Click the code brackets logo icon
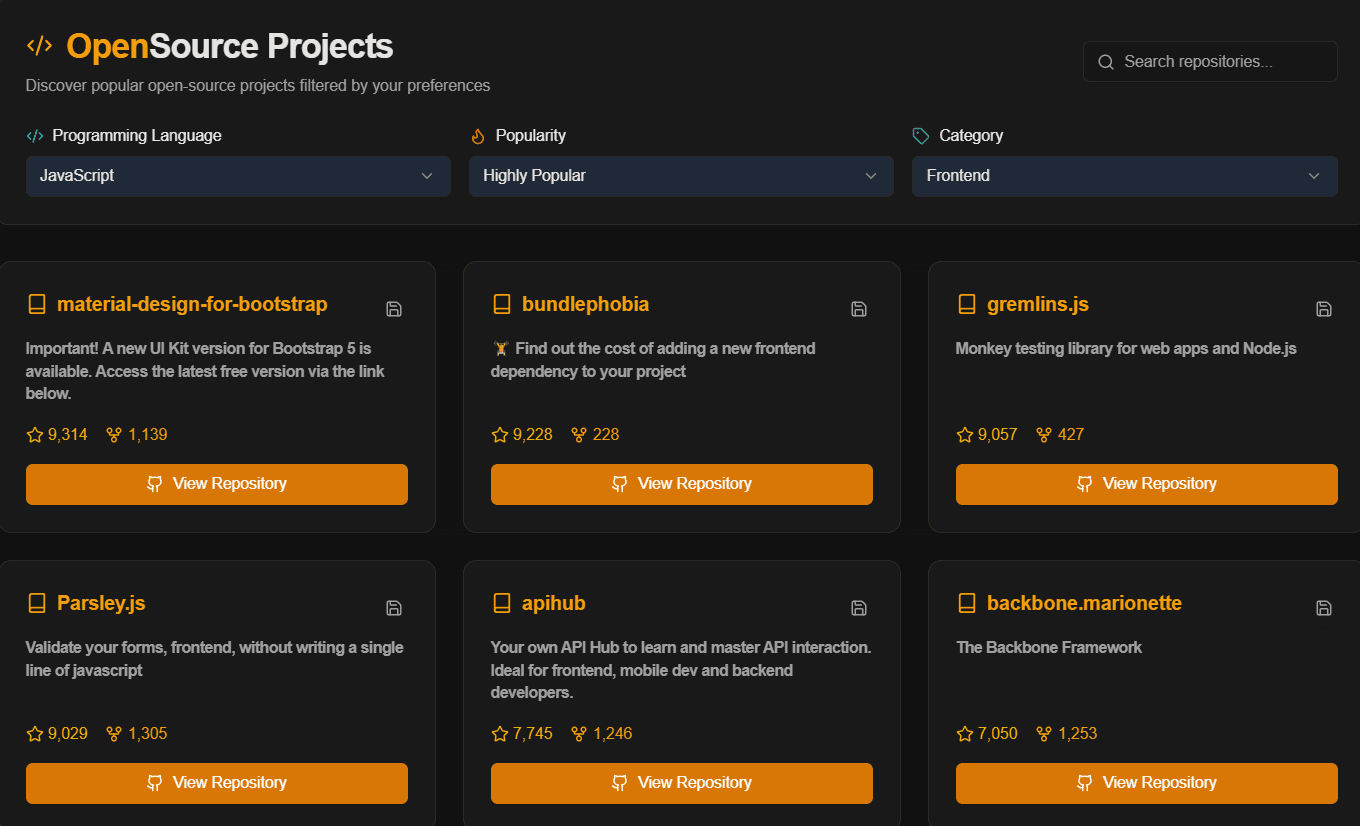The width and height of the screenshot is (1360, 826). coord(39,46)
